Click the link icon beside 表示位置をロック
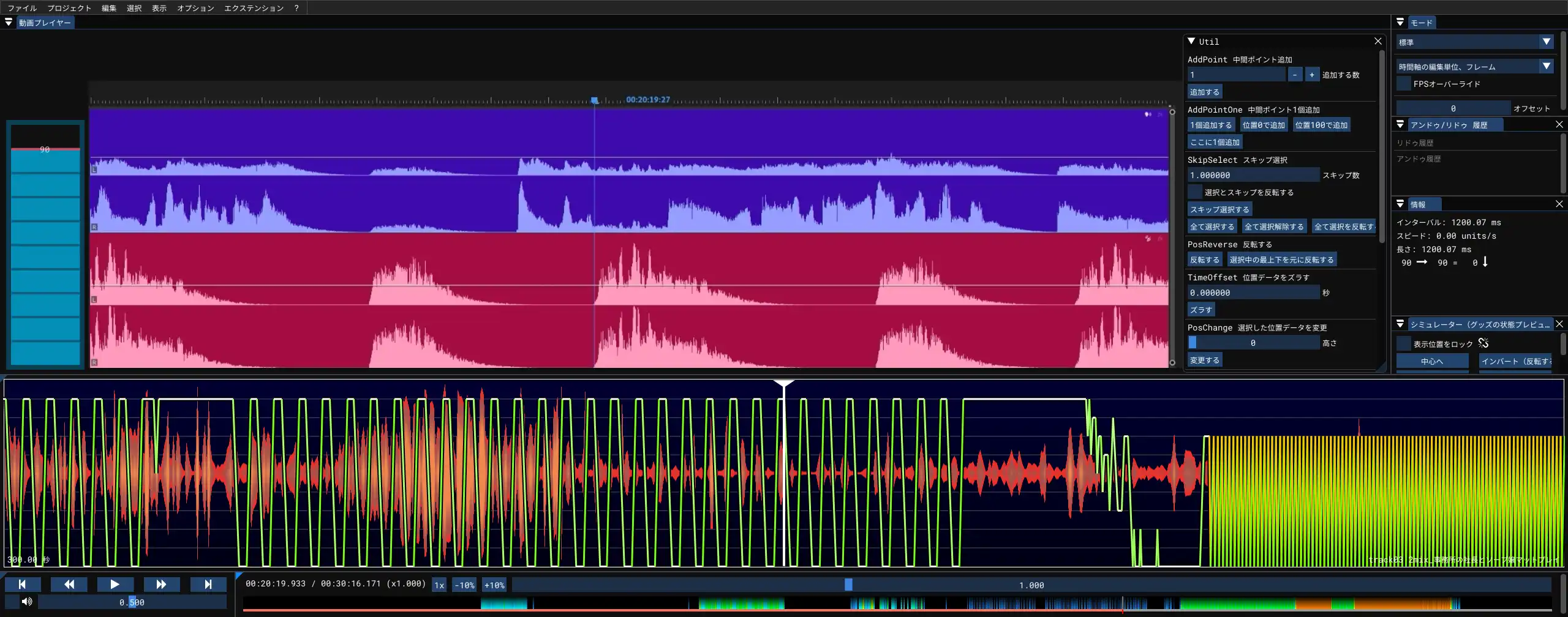 (x=1483, y=343)
